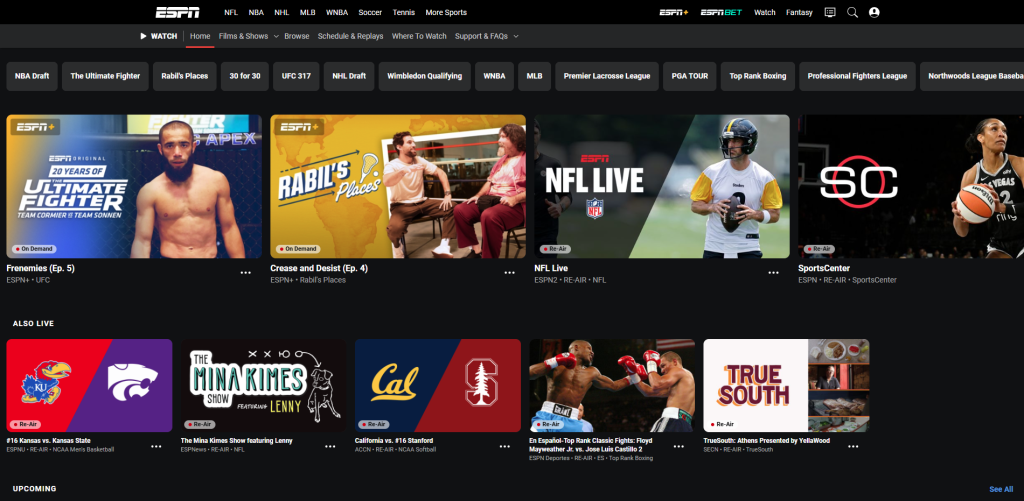The width and height of the screenshot is (1024, 501).
Task: Open the 'Frenemies (Ep. 5)' title
Action: (40, 268)
